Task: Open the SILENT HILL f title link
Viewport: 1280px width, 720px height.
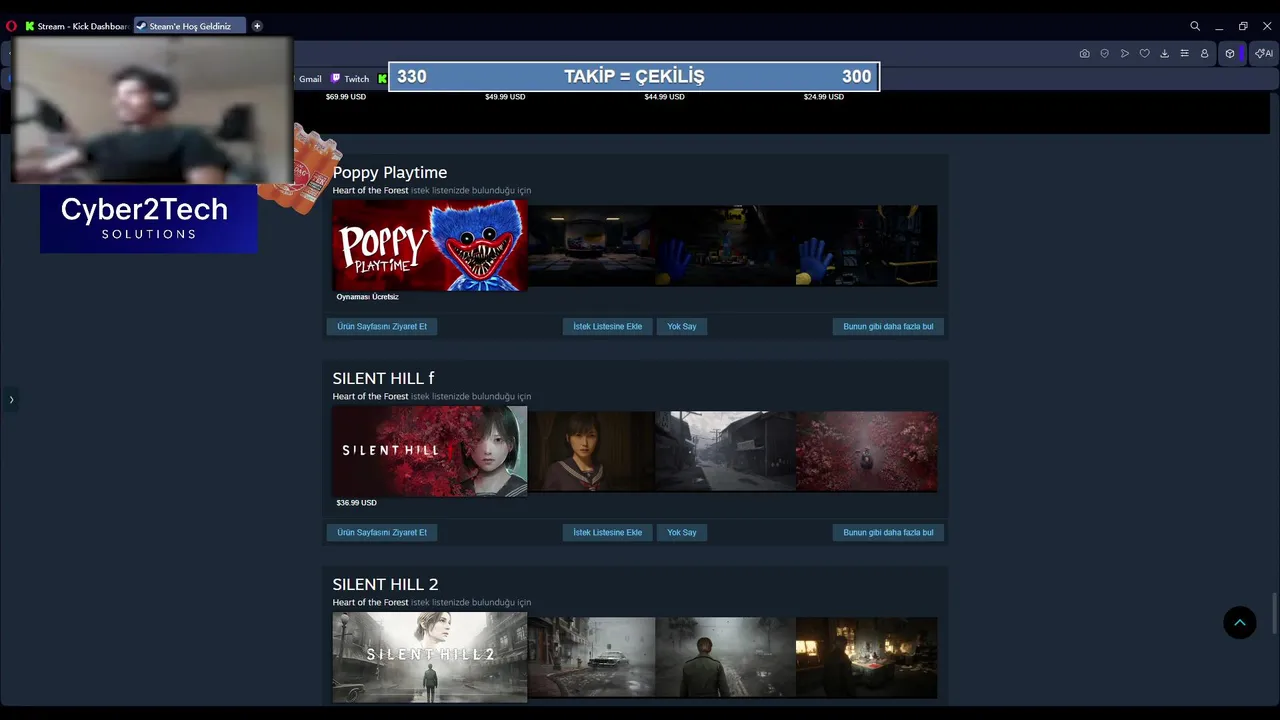Action: coord(383,378)
